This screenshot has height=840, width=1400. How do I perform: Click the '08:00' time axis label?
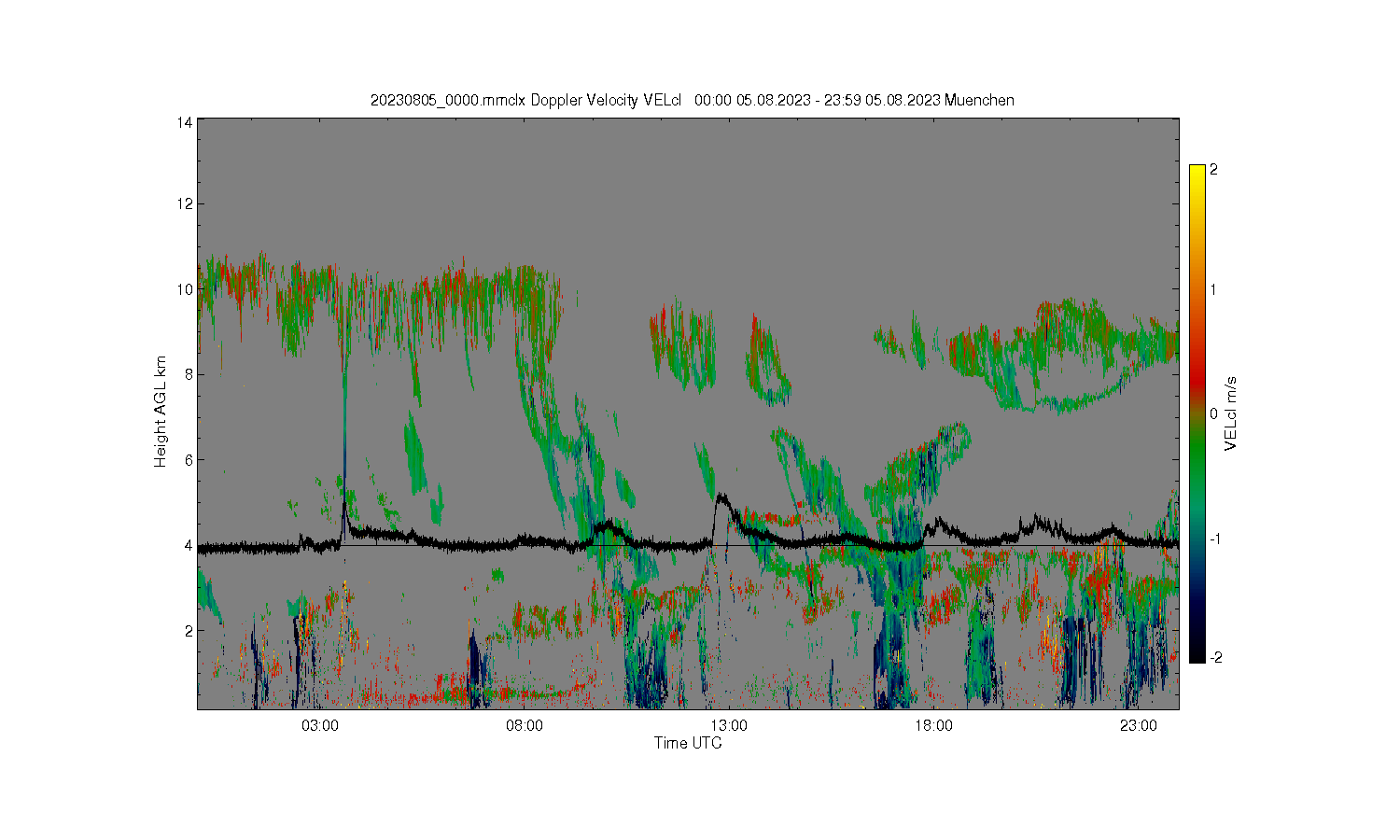(525, 725)
